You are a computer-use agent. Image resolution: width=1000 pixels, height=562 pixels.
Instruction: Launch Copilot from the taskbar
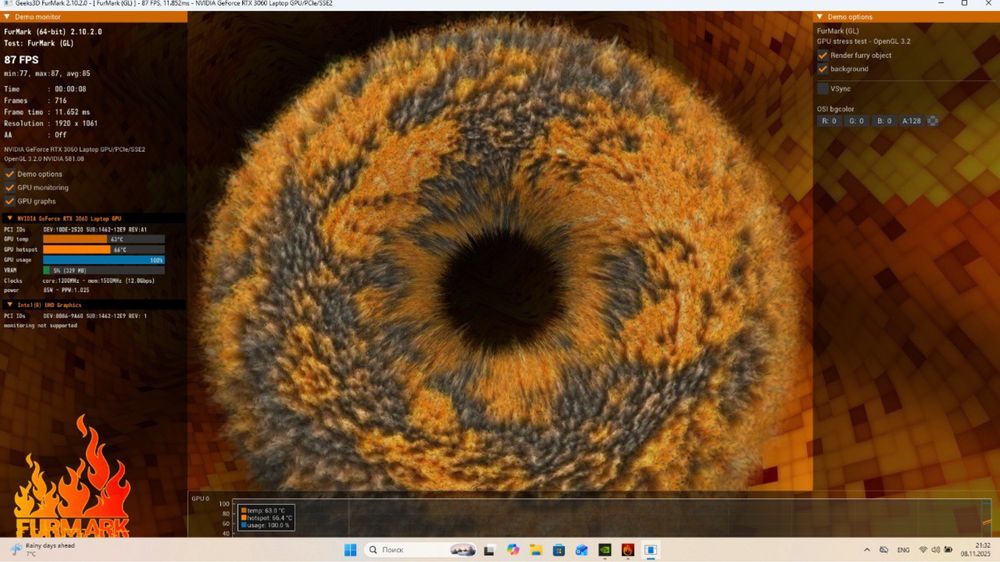513,550
